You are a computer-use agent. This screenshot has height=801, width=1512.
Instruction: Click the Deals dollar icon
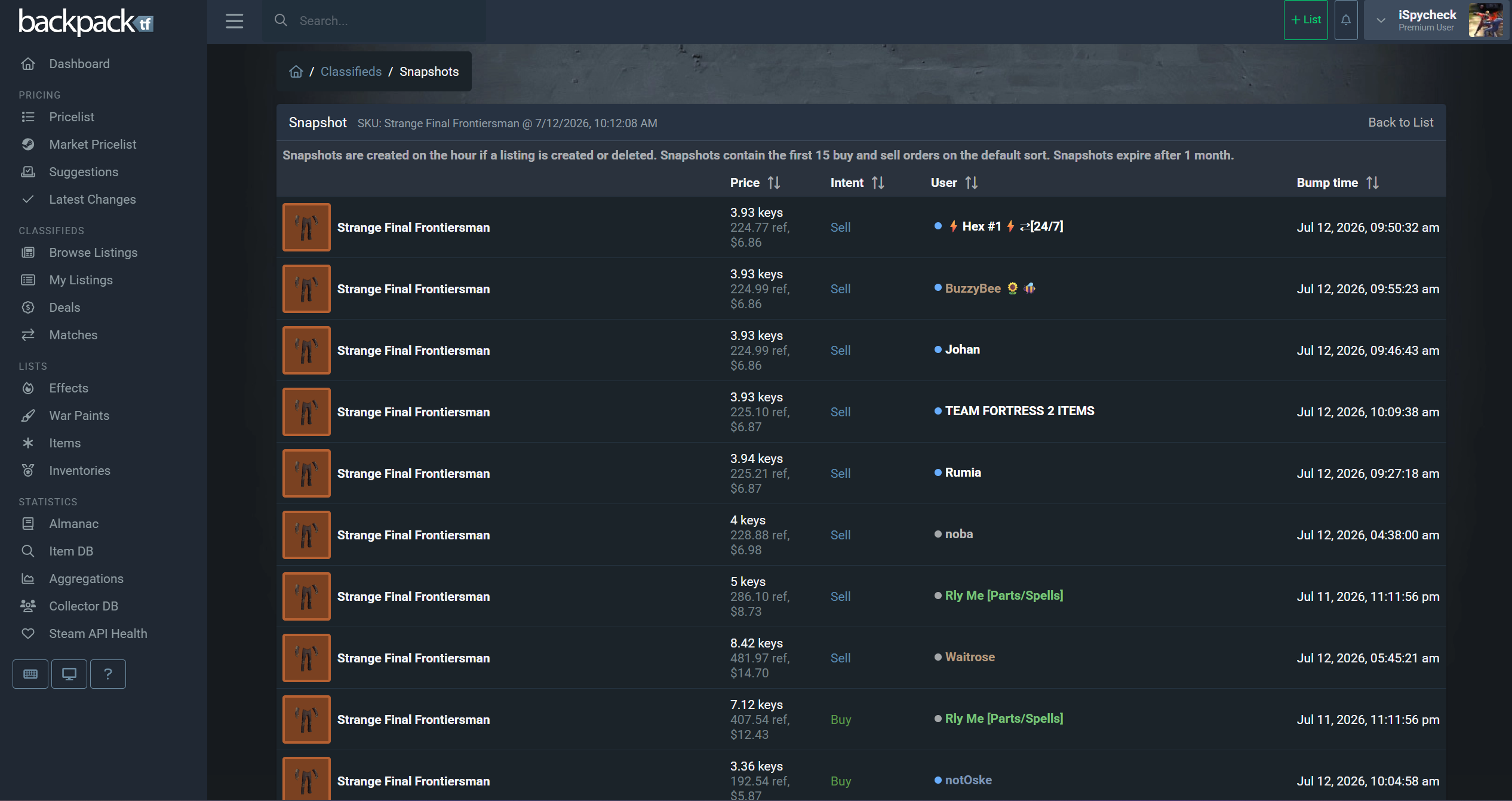click(x=28, y=308)
